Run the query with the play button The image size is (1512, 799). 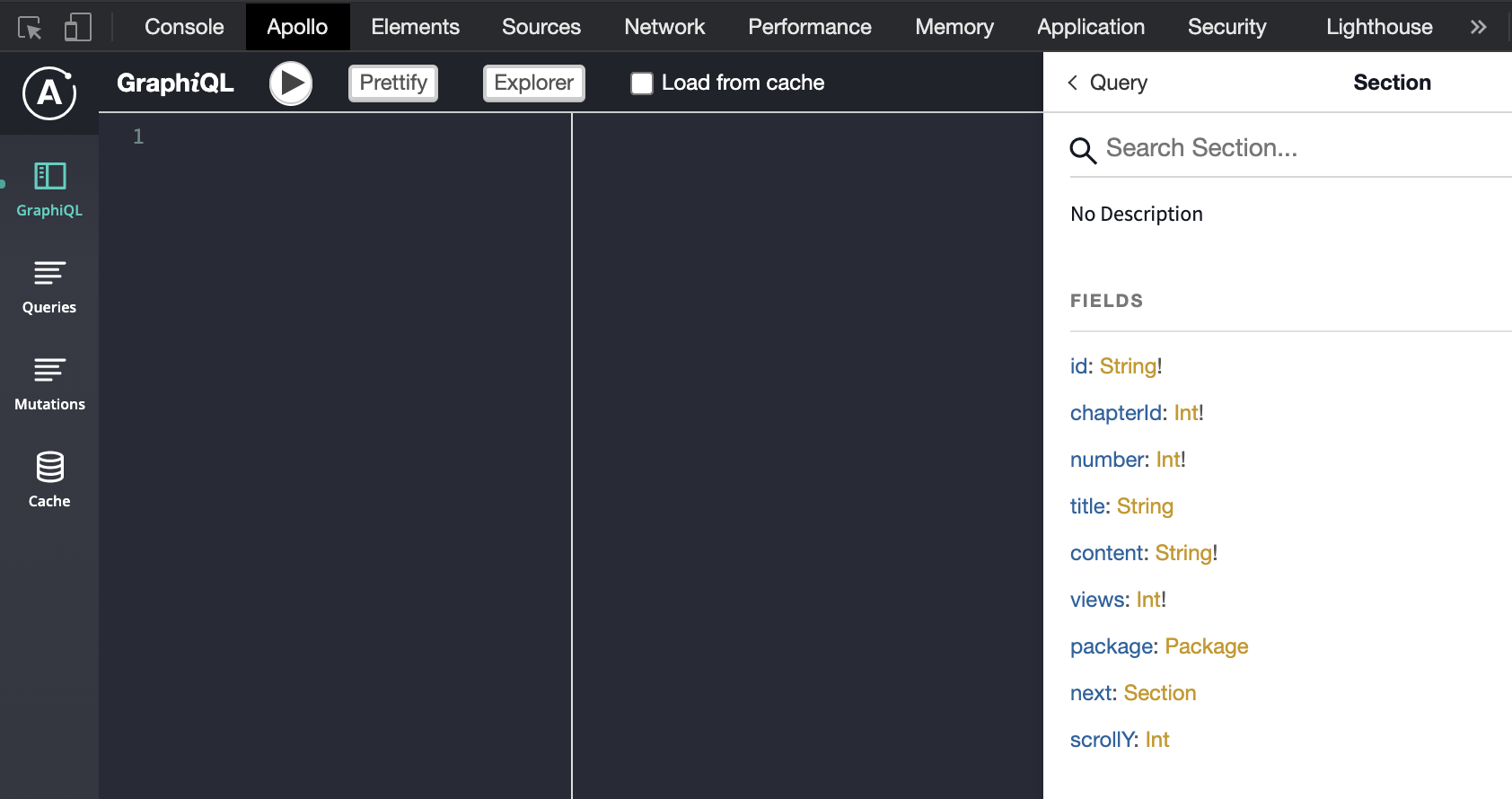click(291, 83)
